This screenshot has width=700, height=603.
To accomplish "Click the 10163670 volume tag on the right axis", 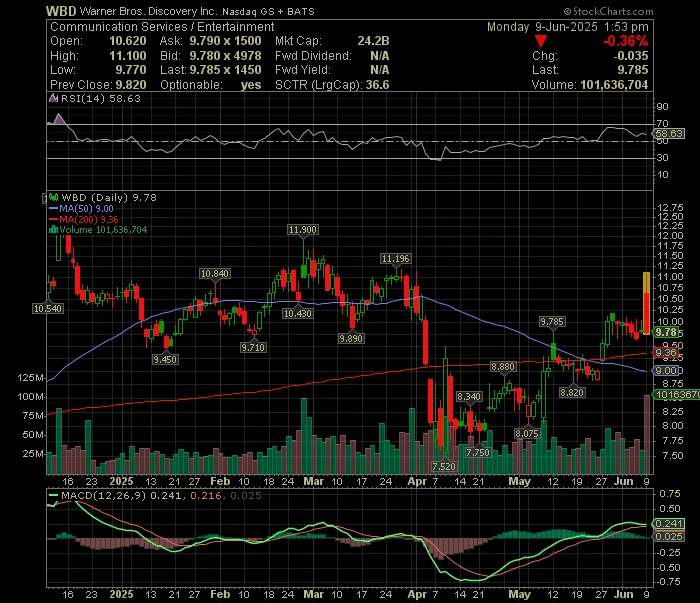I will (x=677, y=395).
